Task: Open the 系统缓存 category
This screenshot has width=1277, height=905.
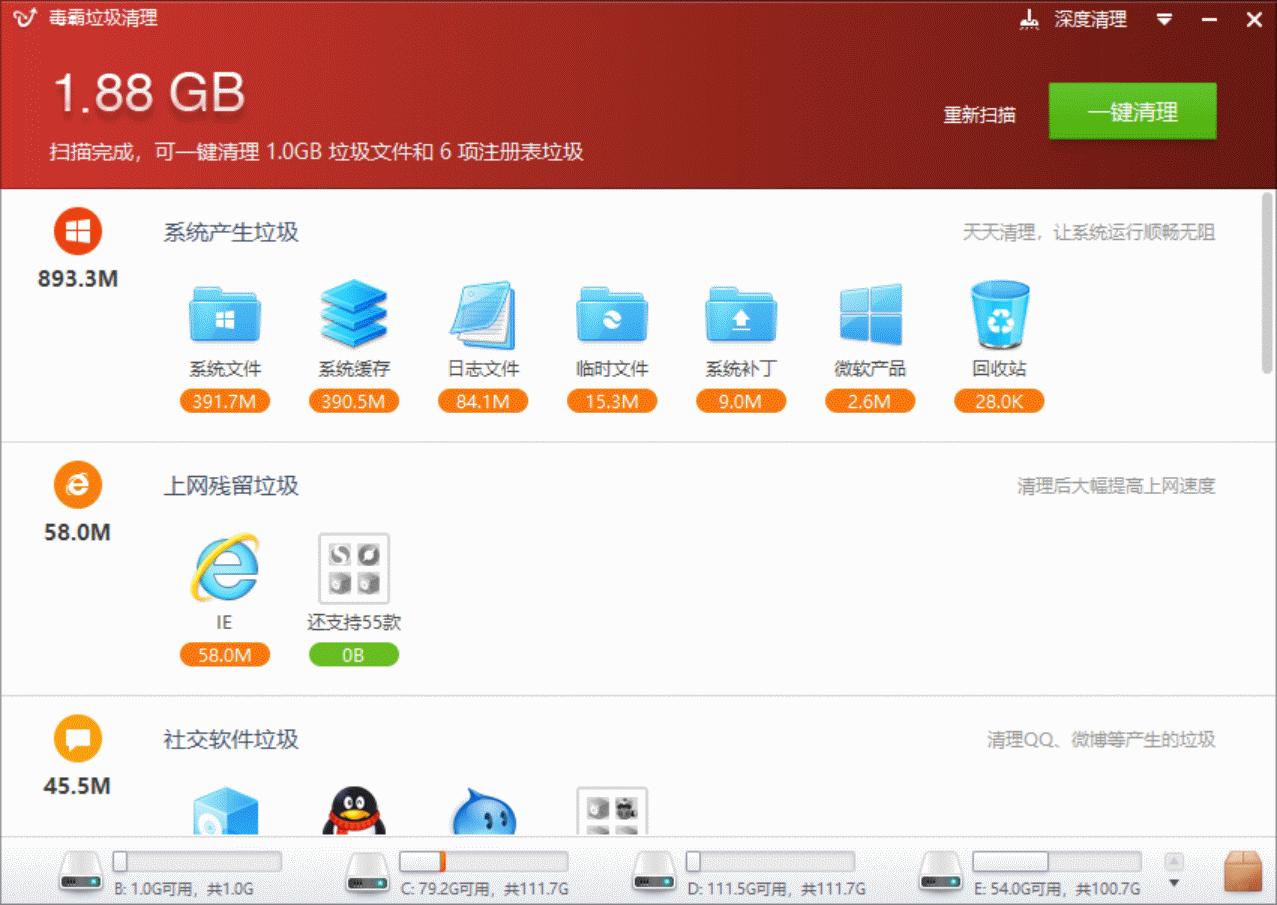Action: pyautogui.click(x=353, y=318)
